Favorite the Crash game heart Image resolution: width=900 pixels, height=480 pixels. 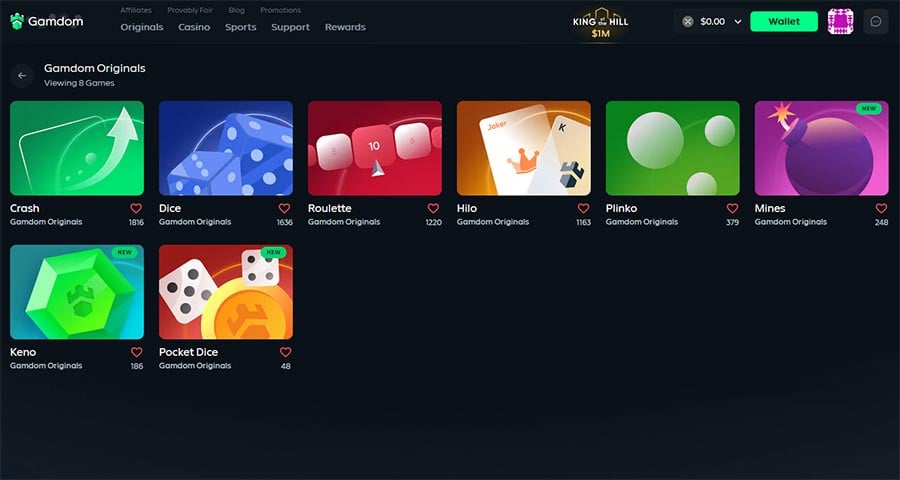pyautogui.click(x=136, y=208)
